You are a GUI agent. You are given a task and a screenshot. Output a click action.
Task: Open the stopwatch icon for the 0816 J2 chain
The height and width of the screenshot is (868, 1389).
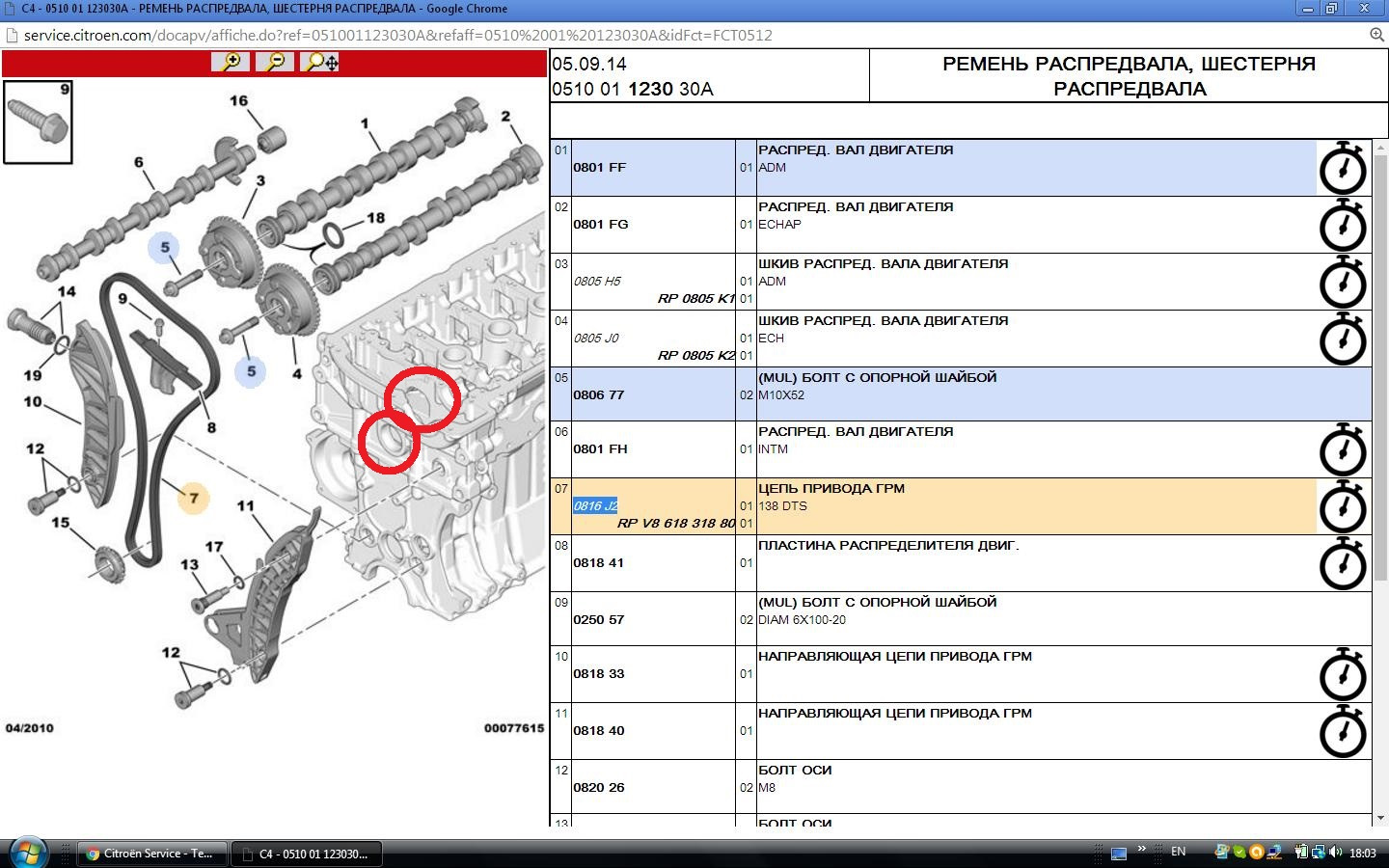click(1343, 506)
